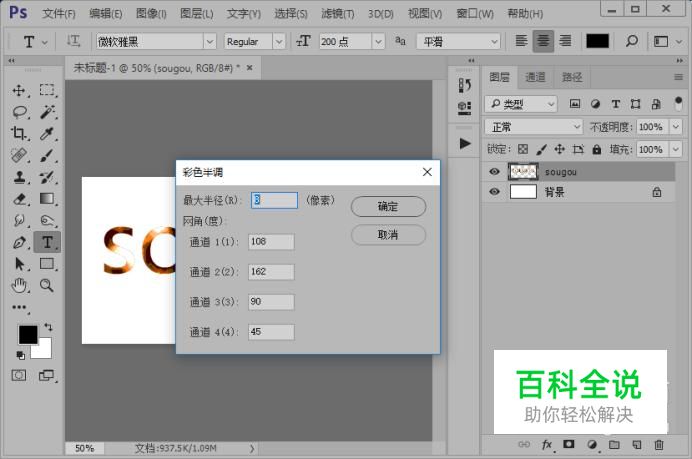Select the Pen tool
Screen dimensions: 692x459
click(x=19, y=242)
